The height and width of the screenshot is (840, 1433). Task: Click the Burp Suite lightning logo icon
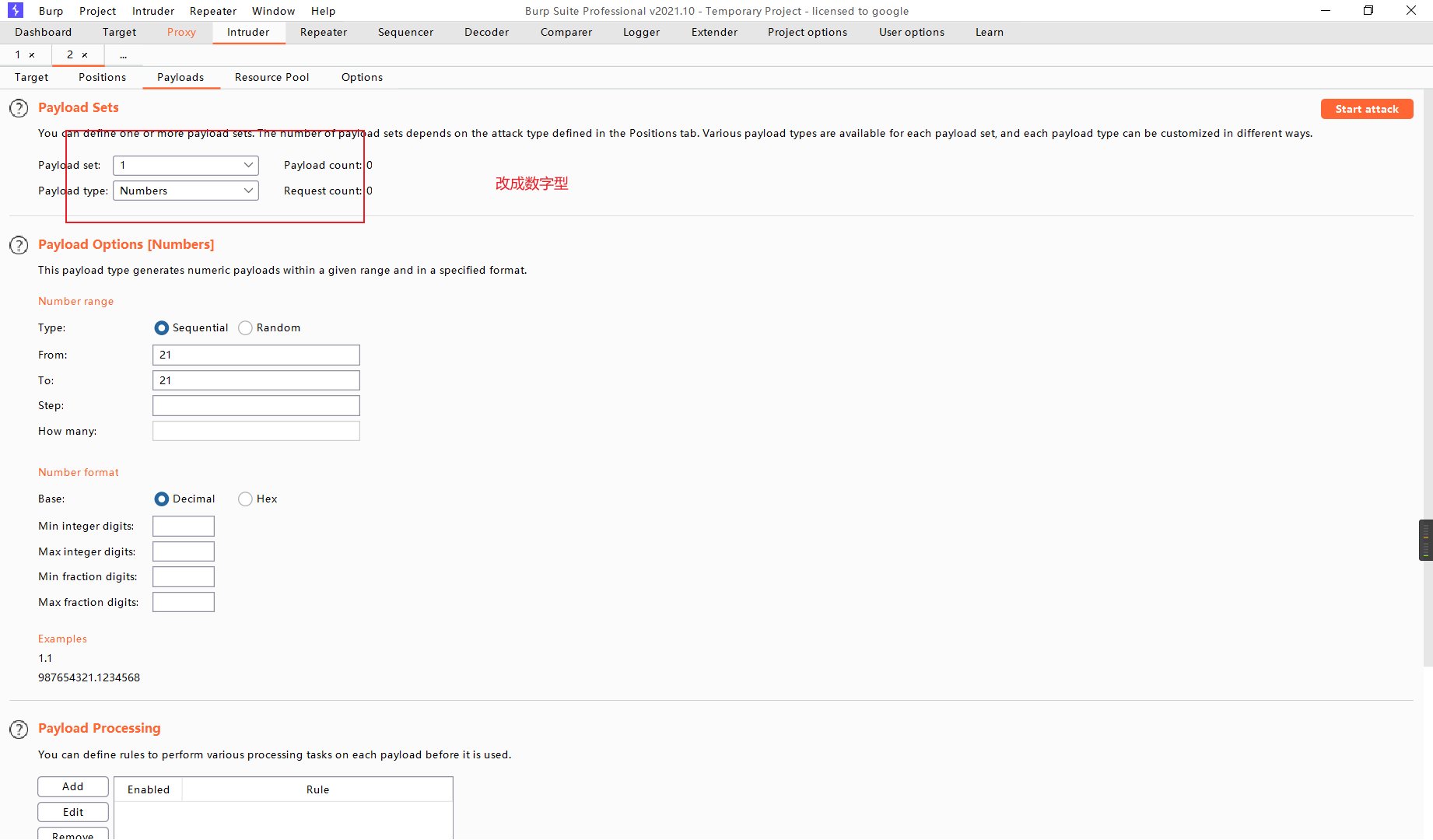tap(16, 10)
